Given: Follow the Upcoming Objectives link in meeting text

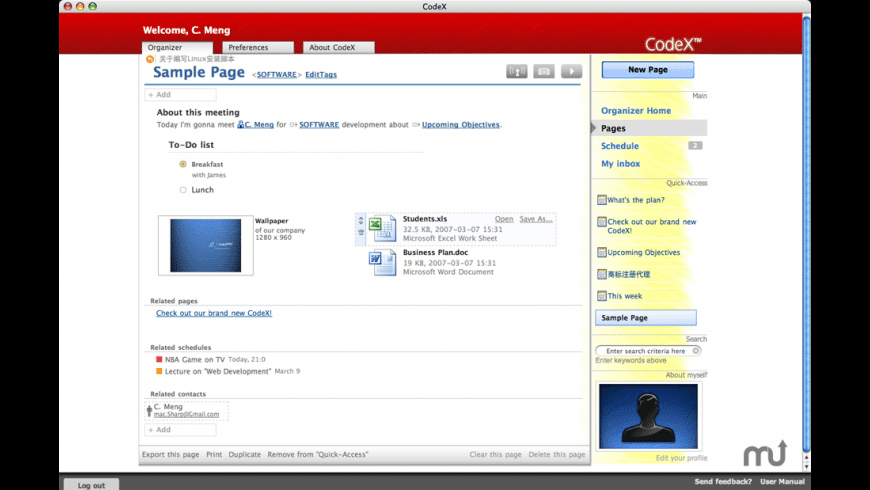Looking at the screenshot, I should [x=461, y=125].
